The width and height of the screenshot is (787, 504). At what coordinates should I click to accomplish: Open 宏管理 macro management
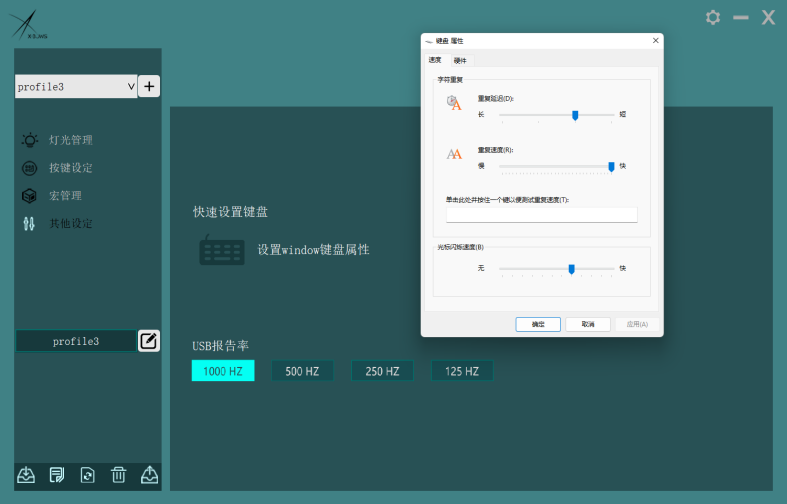click(x=65, y=196)
